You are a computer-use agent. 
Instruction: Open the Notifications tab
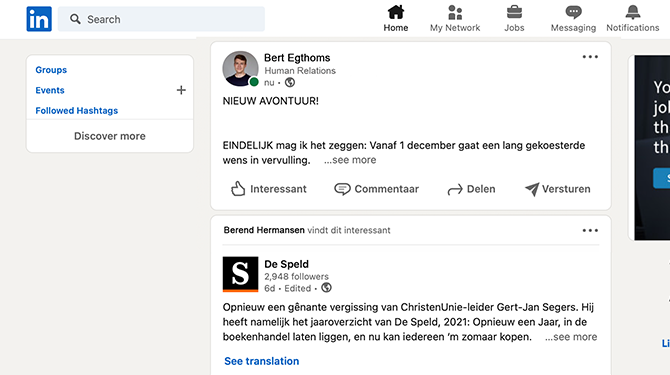click(x=632, y=19)
